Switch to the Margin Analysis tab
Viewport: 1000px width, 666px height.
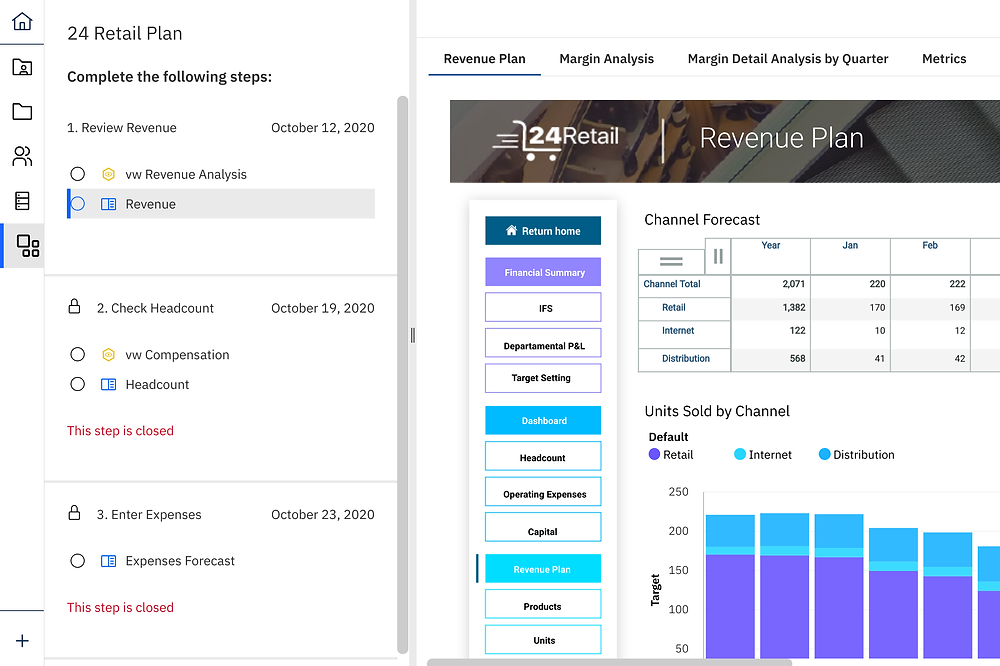[607, 59]
